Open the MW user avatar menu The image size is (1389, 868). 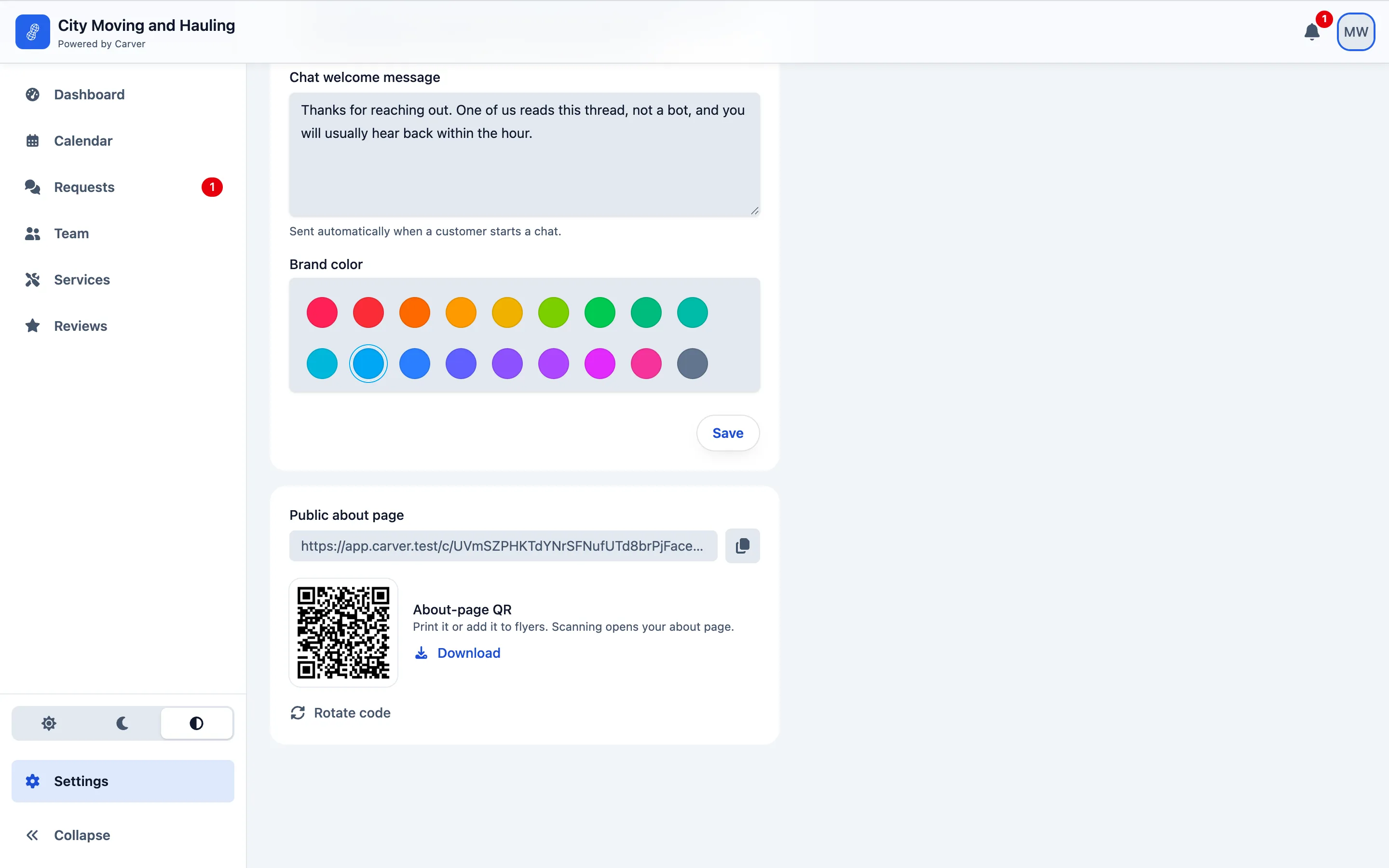pos(1356,32)
